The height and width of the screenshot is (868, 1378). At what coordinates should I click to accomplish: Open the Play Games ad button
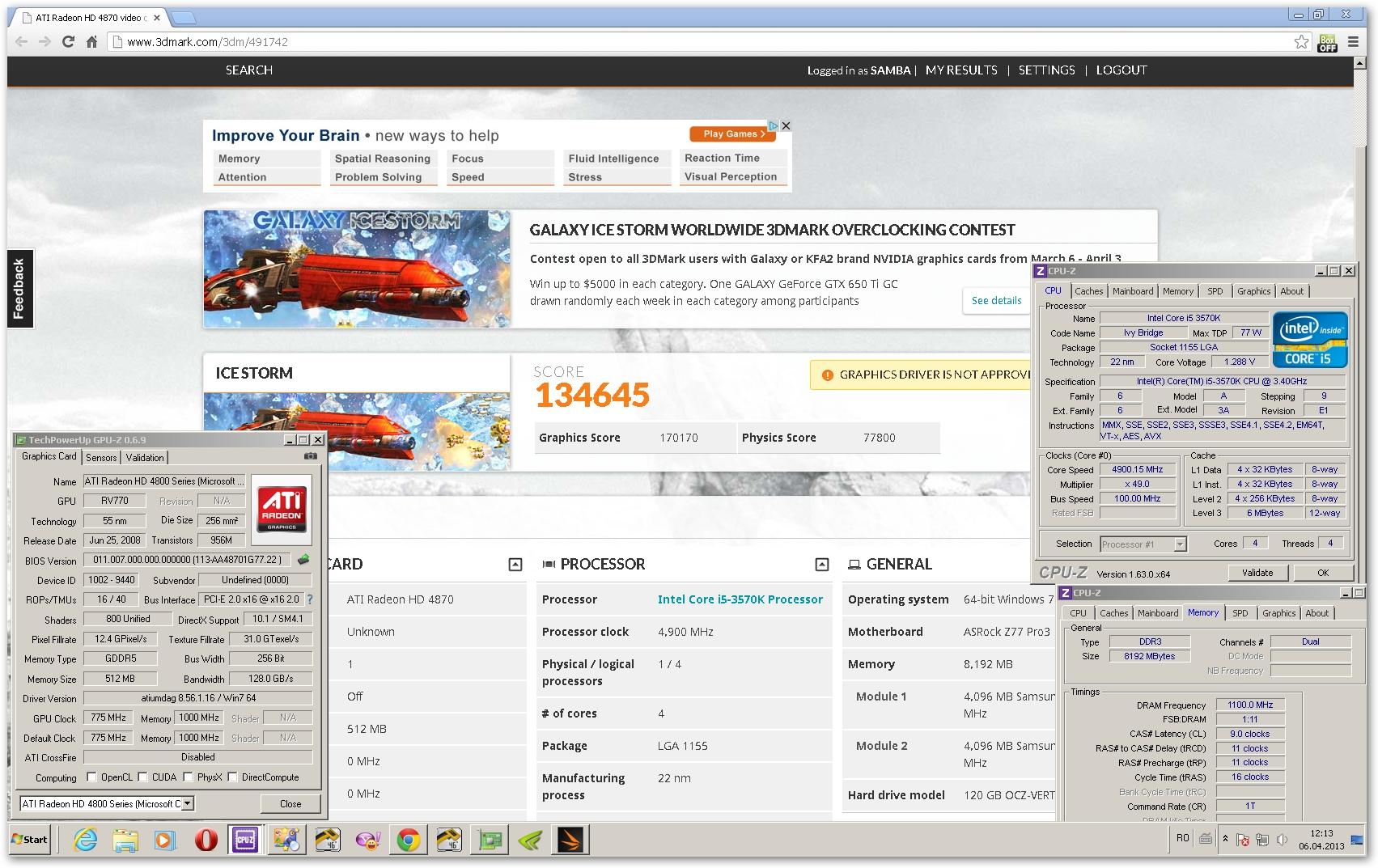click(x=733, y=134)
